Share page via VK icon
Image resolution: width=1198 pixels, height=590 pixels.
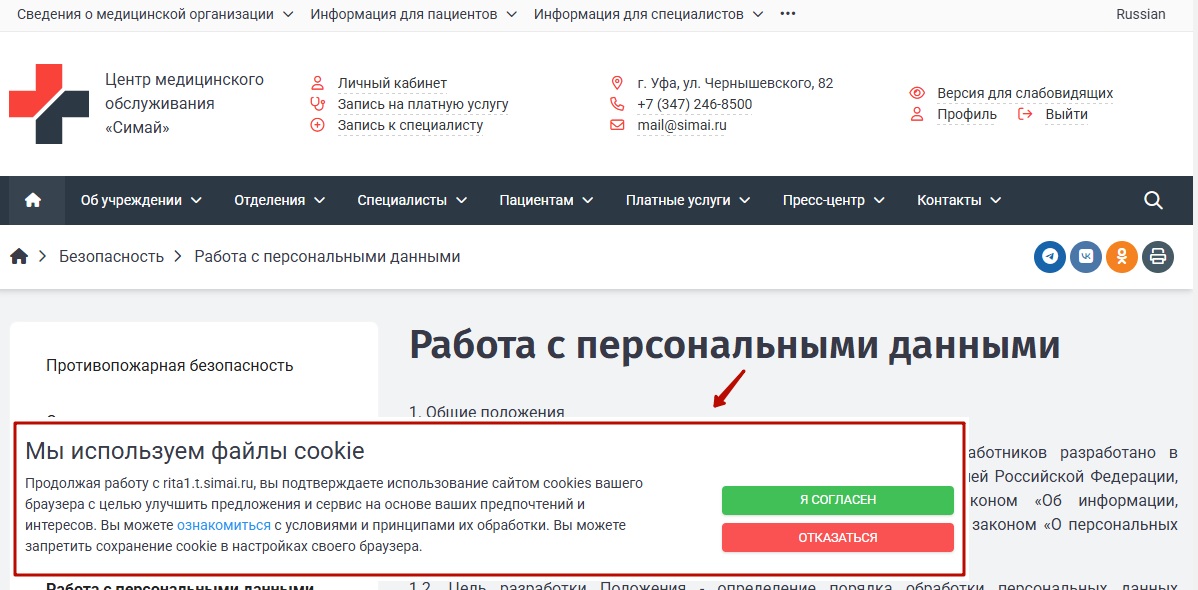pos(1085,257)
